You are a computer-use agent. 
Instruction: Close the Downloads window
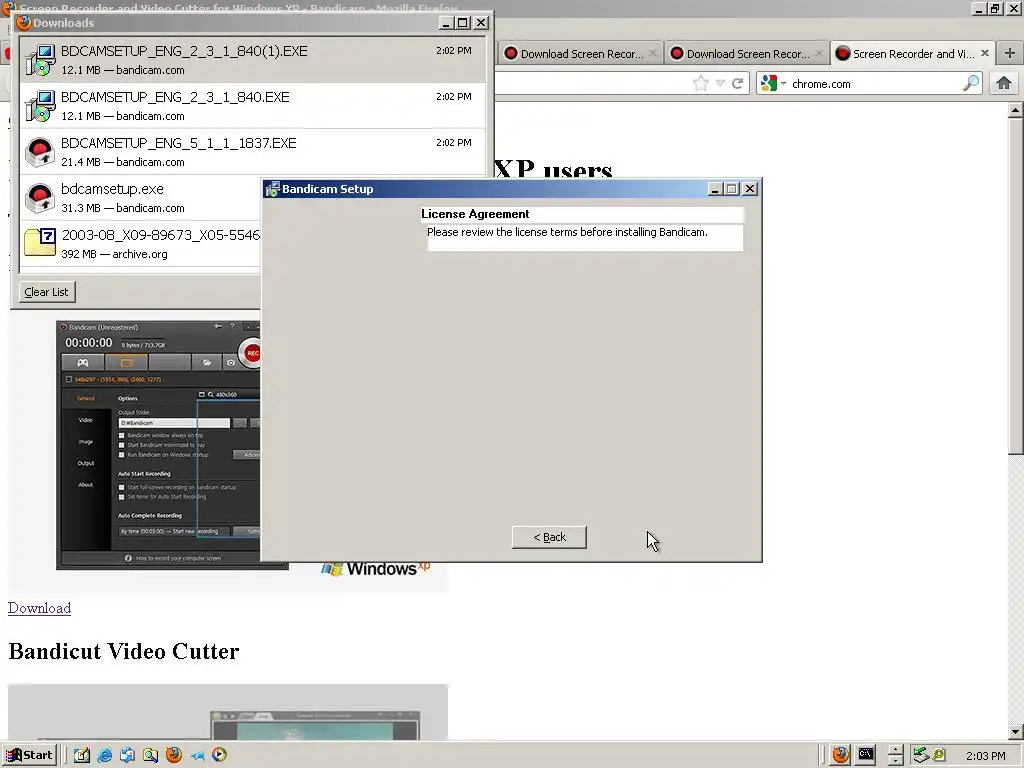pos(481,23)
